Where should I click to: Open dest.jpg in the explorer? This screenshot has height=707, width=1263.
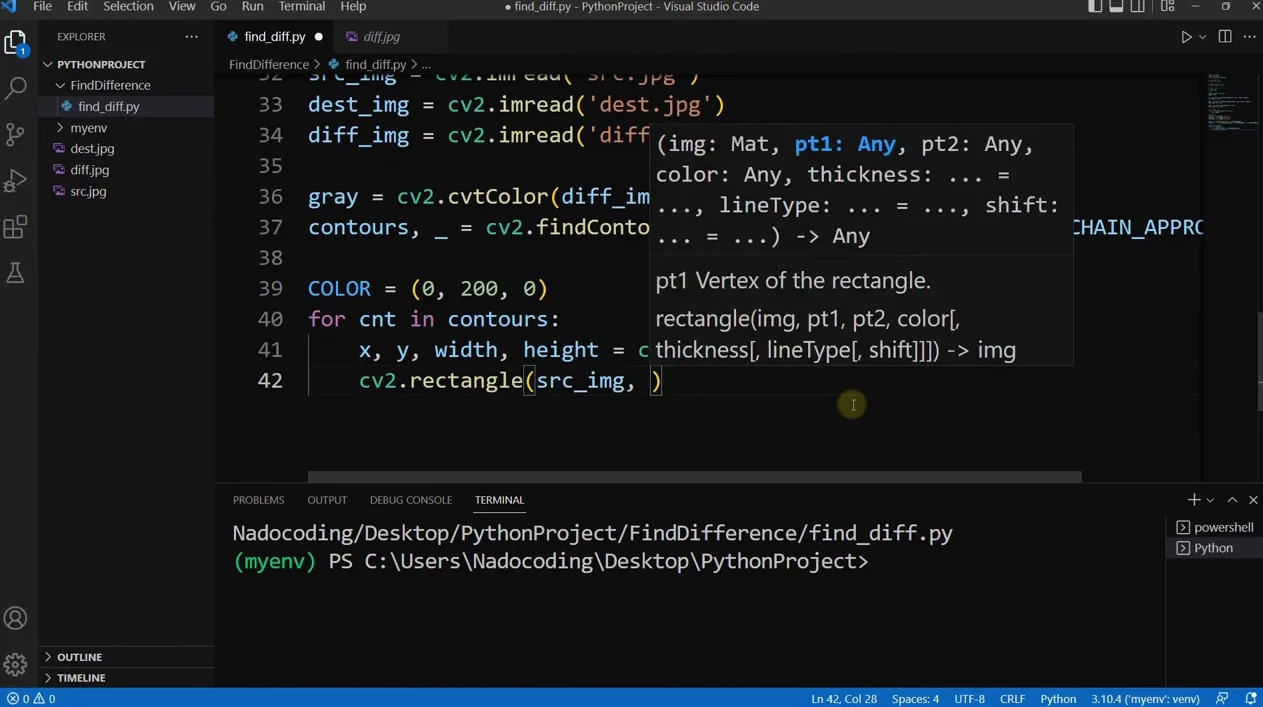click(126, 148)
